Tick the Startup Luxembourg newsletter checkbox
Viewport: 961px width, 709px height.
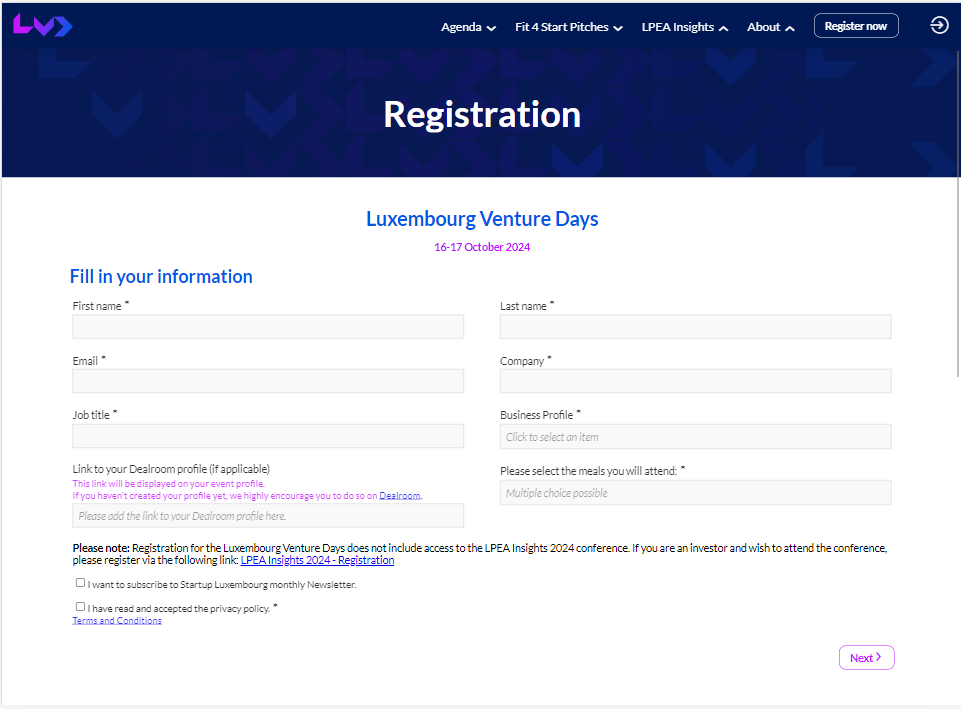(80, 583)
